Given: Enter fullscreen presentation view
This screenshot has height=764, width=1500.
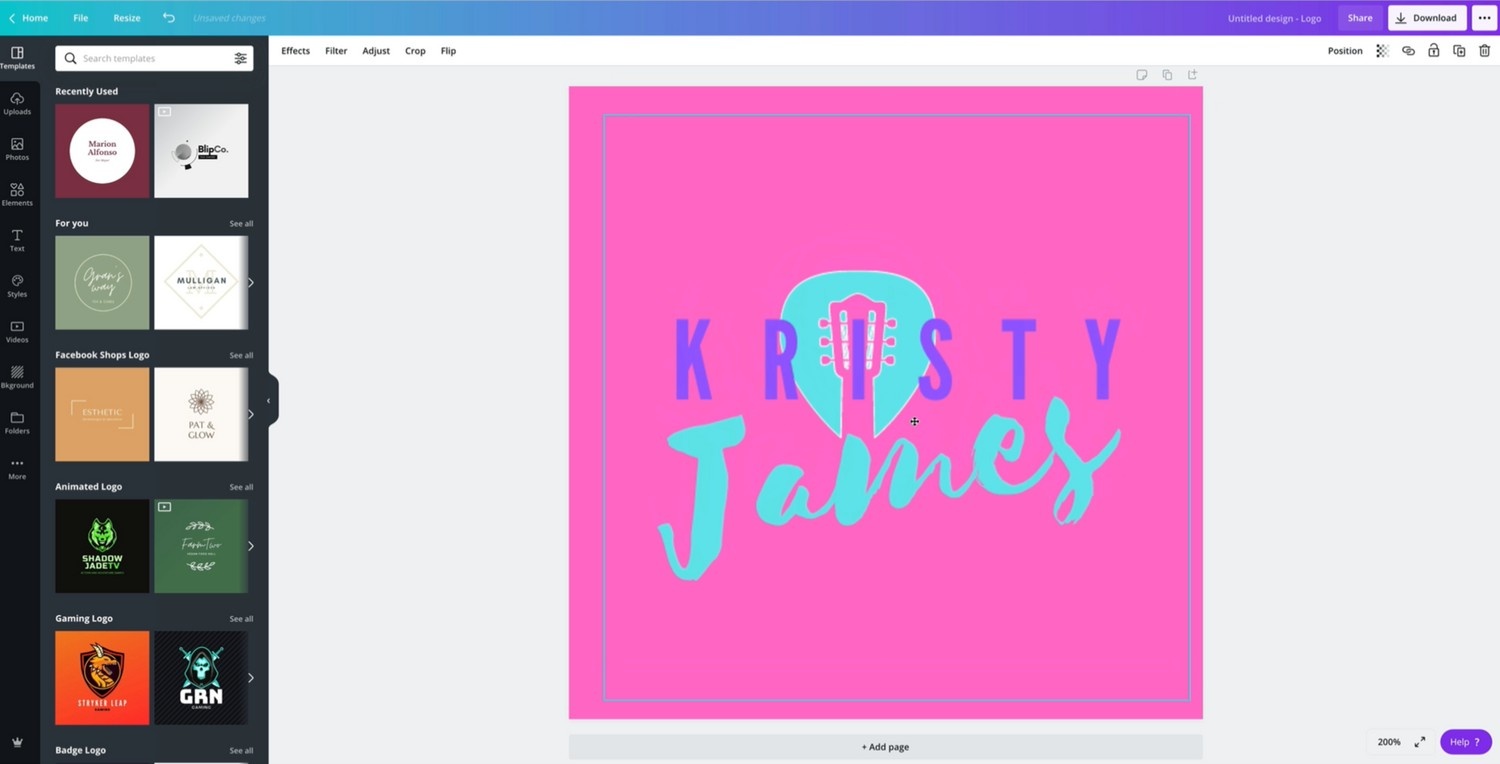Looking at the screenshot, I should tap(1419, 742).
